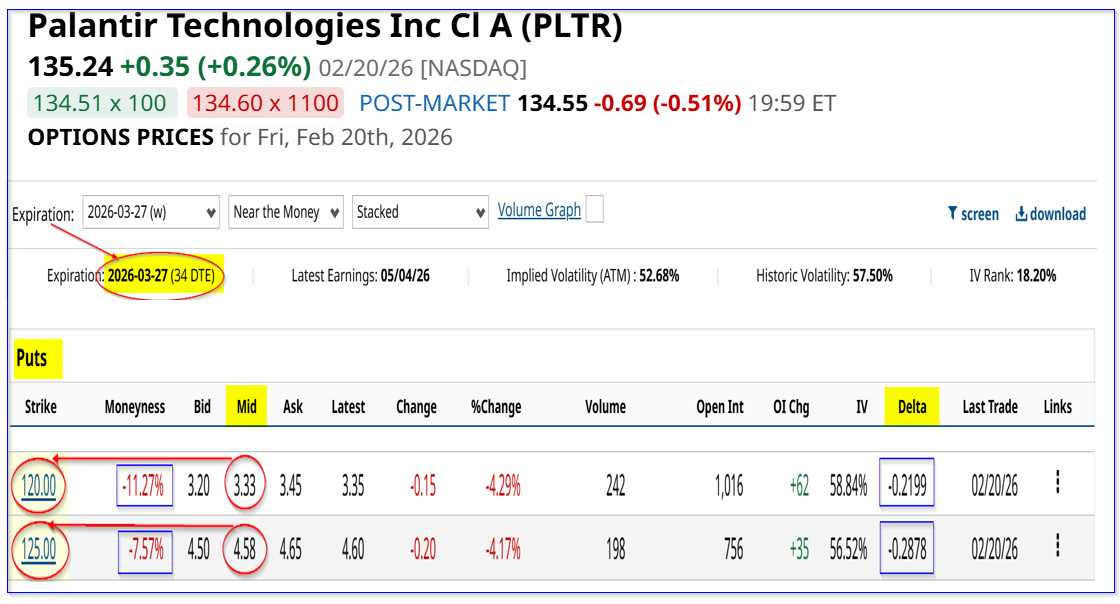Click the Volume Graph link
Image resolution: width=1120 pixels, height=604 pixels.
(x=539, y=210)
